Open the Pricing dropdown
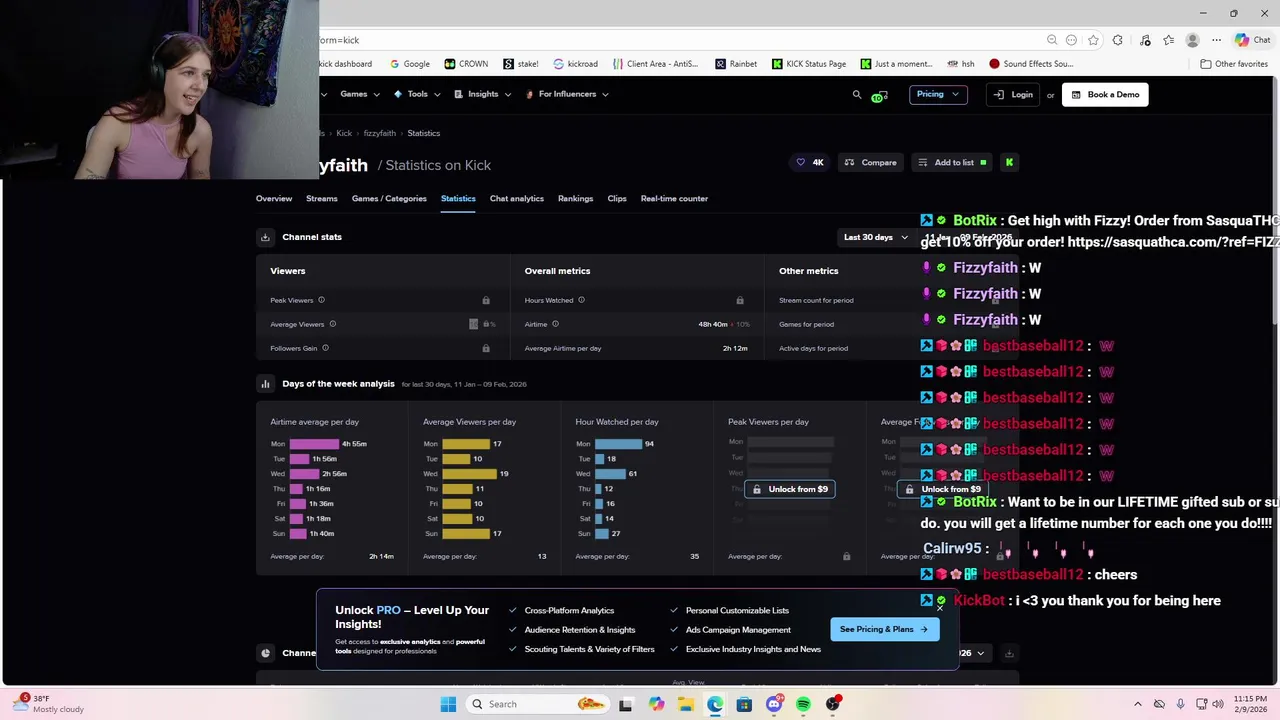Image resolution: width=1280 pixels, height=720 pixels. click(938, 94)
